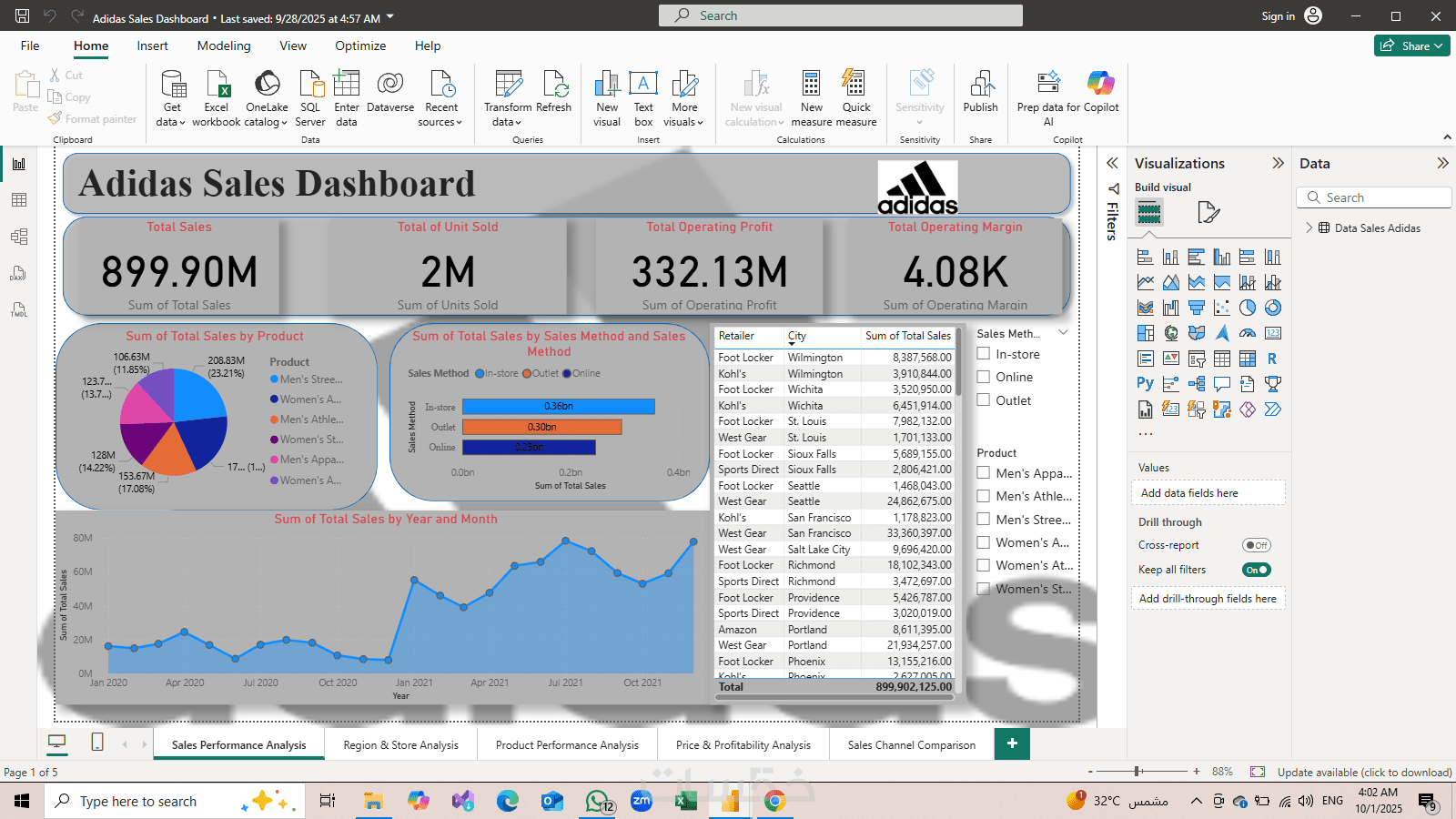
Task: Open TMDL view in the left sidebar
Action: tap(19, 309)
